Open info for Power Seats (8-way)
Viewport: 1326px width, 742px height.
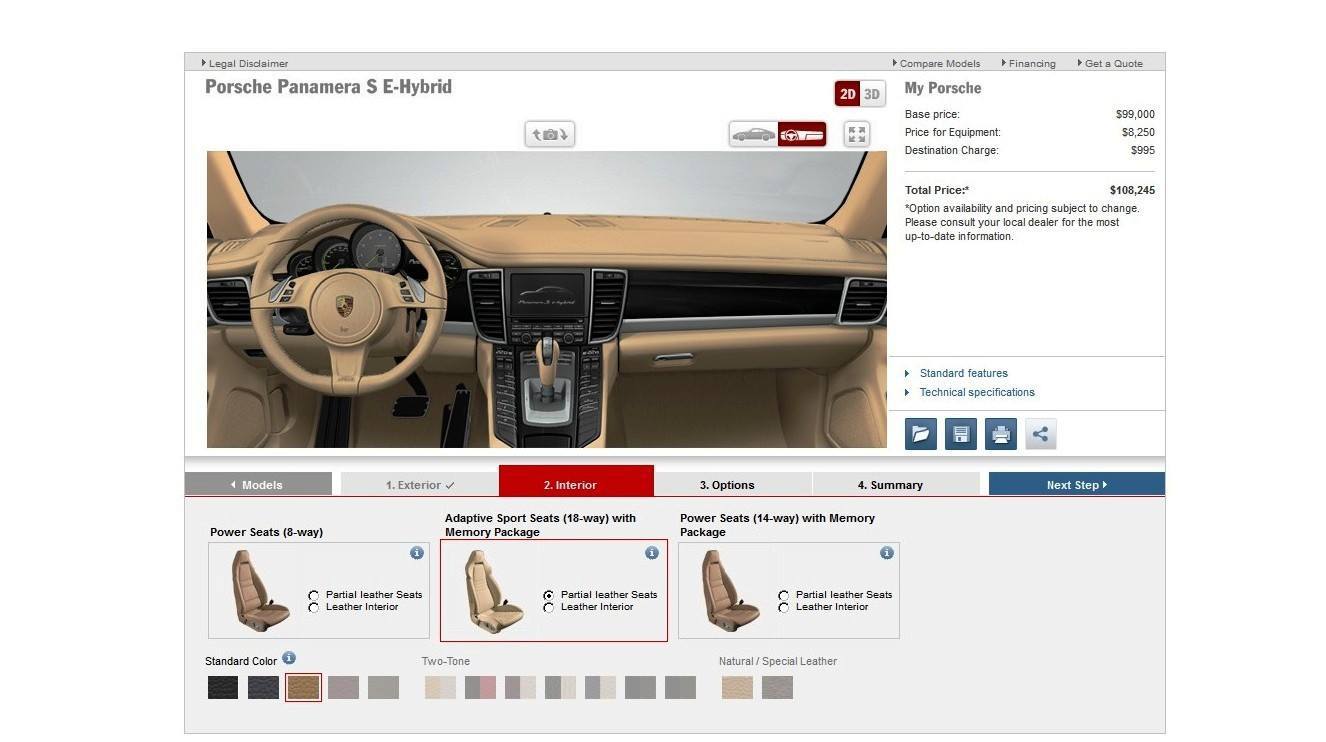pos(417,553)
